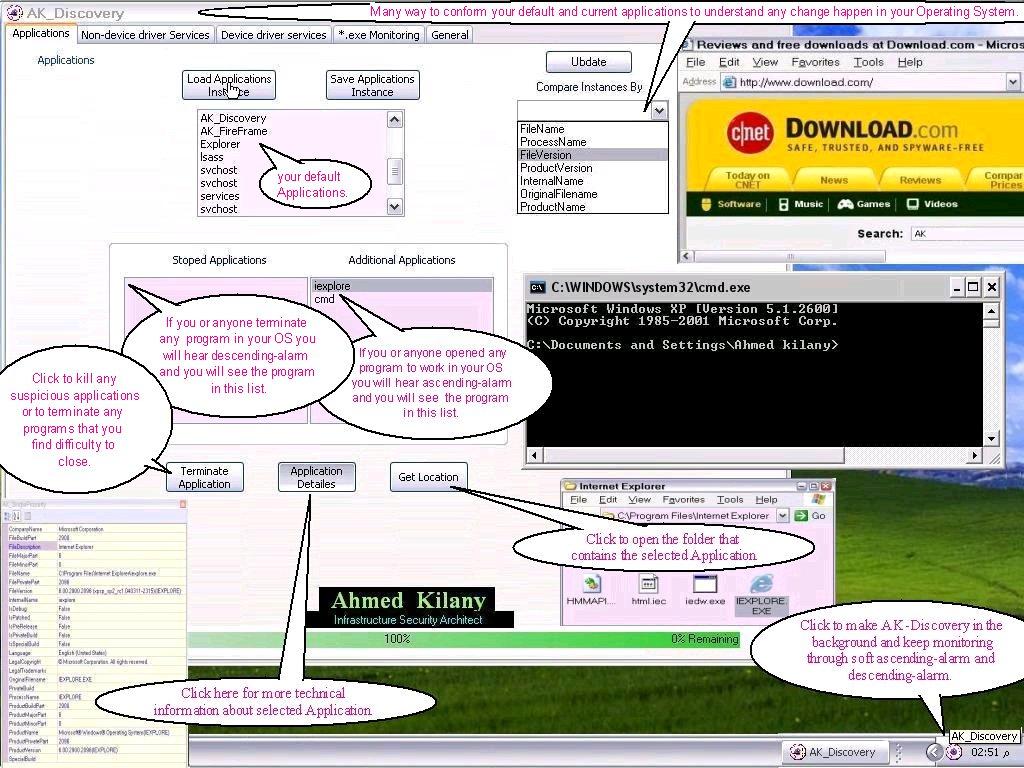Click default applications list scroll up arrow
The image size is (1024, 768).
click(x=394, y=120)
